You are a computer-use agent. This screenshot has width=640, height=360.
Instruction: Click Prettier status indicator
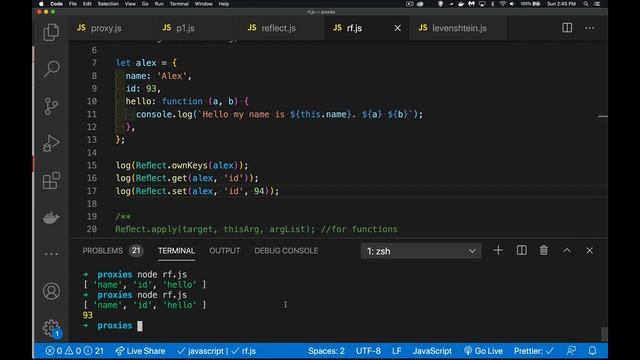(534, 351)
